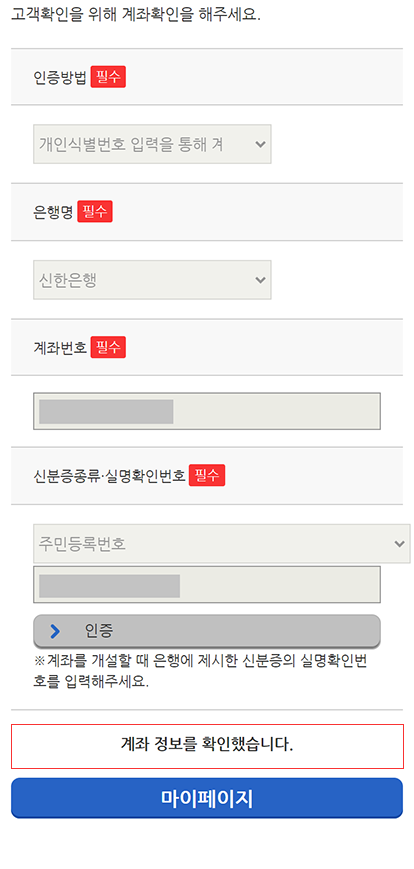The height and width of the screenshot is (869, 414).
Task: Focus the 실명확인번호 input field below 주민등록번호
Action: [207, 584]
